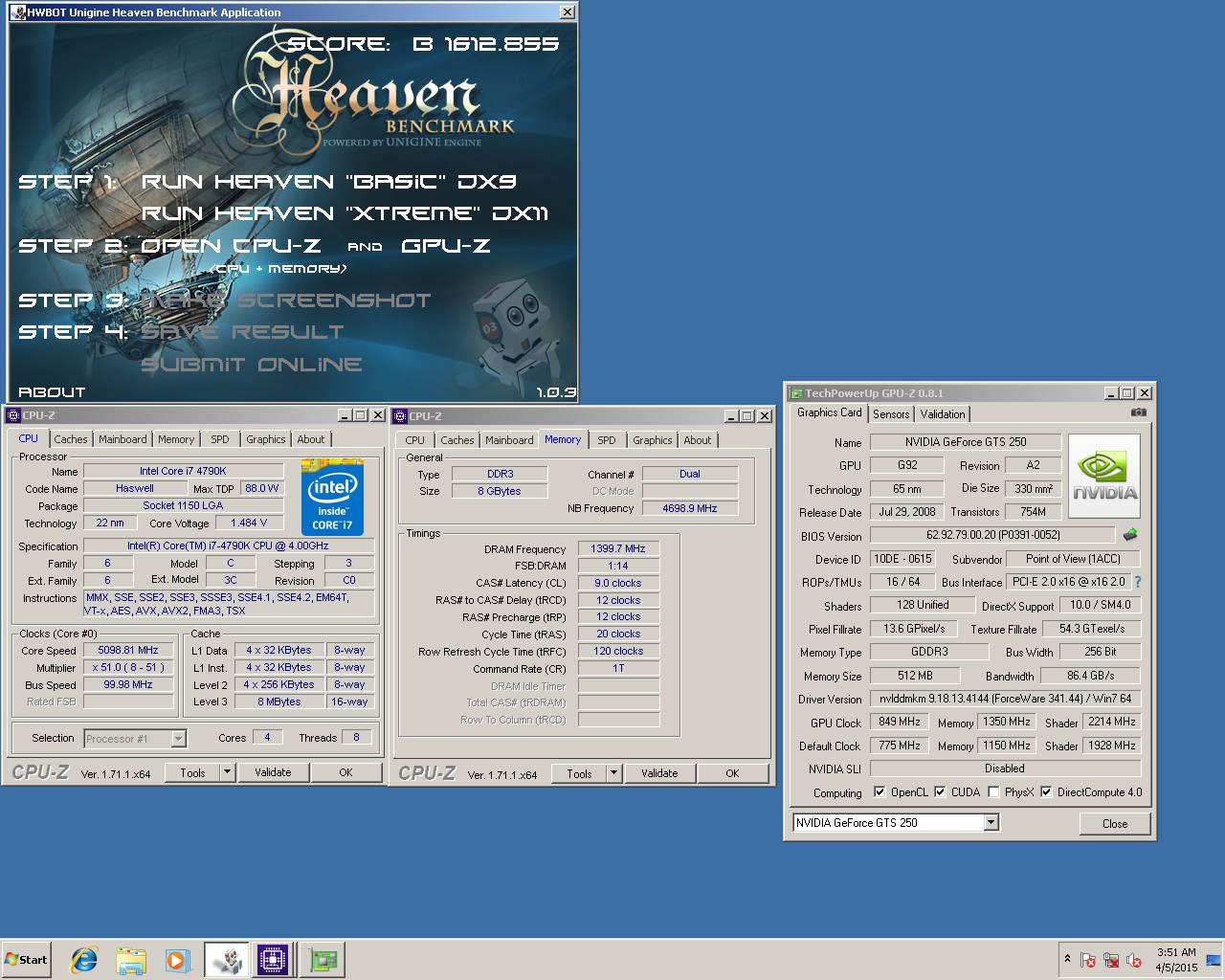Click the left CPU-Z window's title icon

pos(13,415)
